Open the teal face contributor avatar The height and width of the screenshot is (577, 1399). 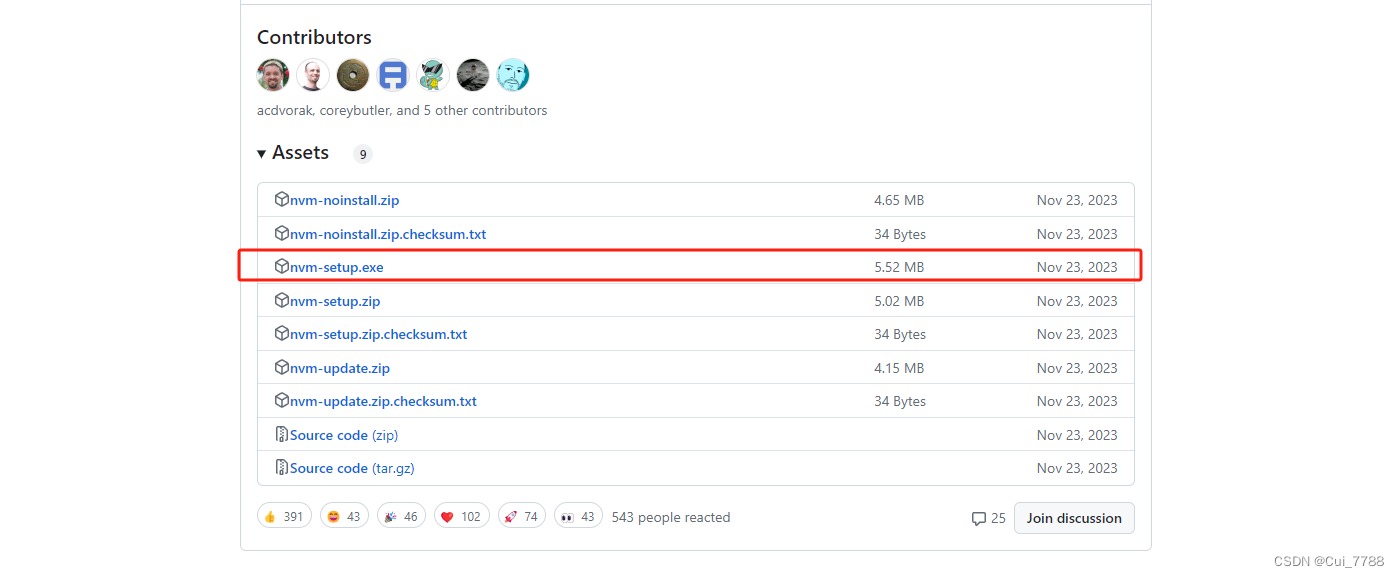tap(513, 75)
